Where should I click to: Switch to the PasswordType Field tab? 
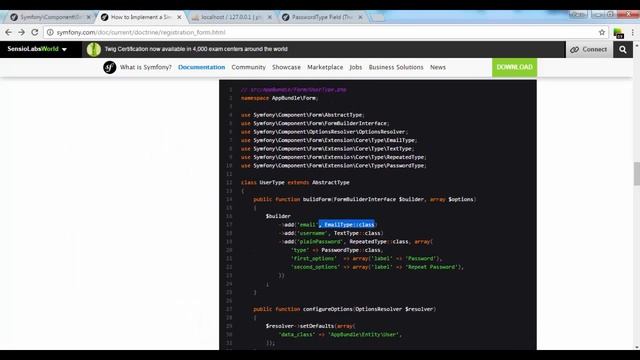click(x=322, y=17)
